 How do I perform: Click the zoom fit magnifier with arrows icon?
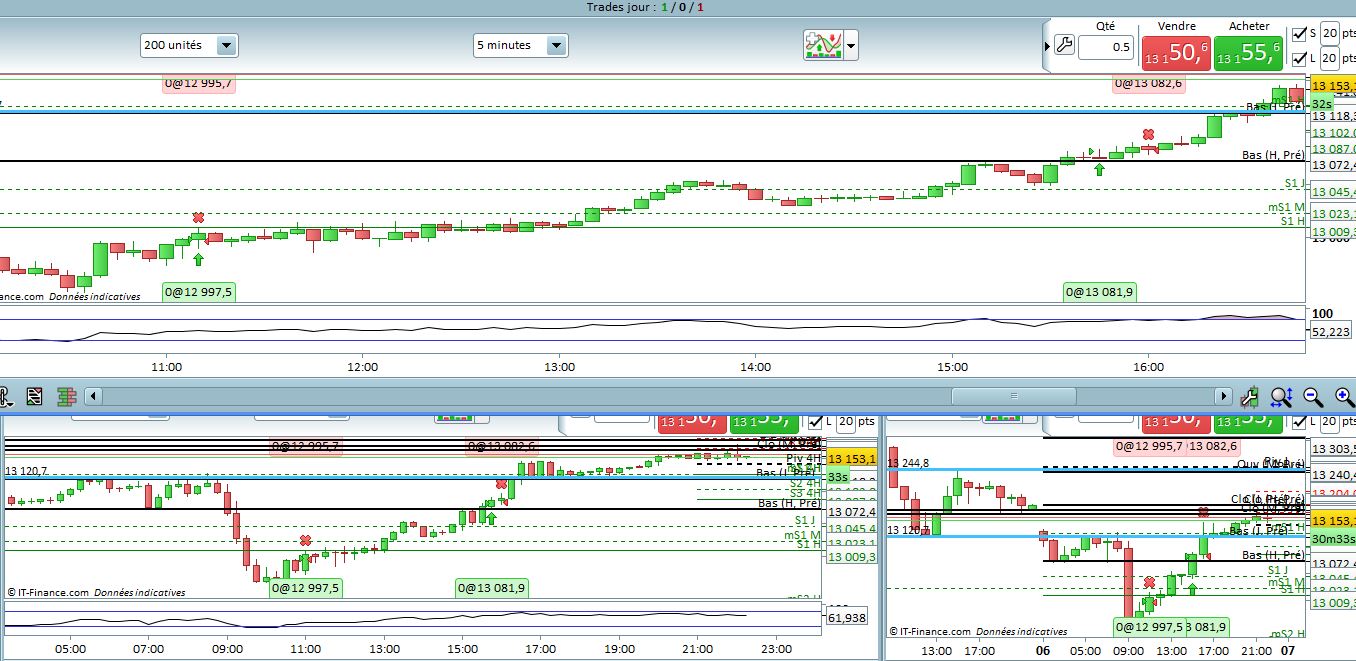point(1282,397)
